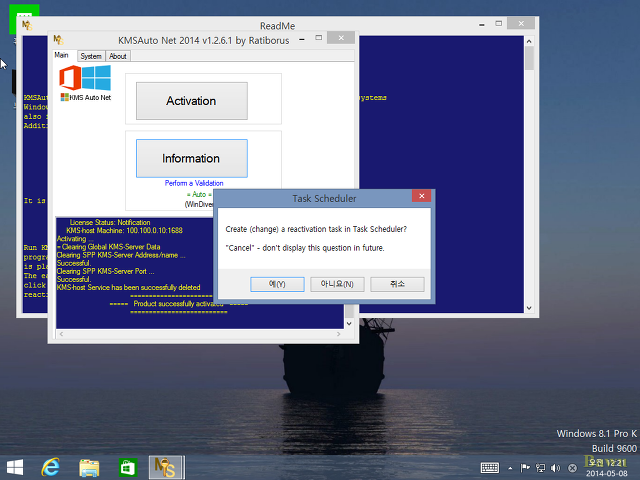The height and width of the screenshot is (480, 640).
Task: Click 취소 cancel button in dialog
Action: point(397,284)
